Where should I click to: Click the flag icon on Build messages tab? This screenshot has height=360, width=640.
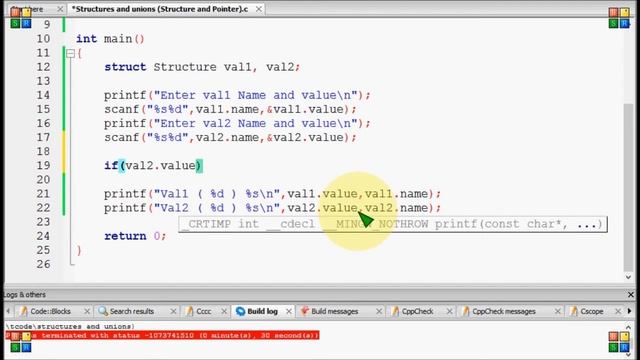[304, 311]
